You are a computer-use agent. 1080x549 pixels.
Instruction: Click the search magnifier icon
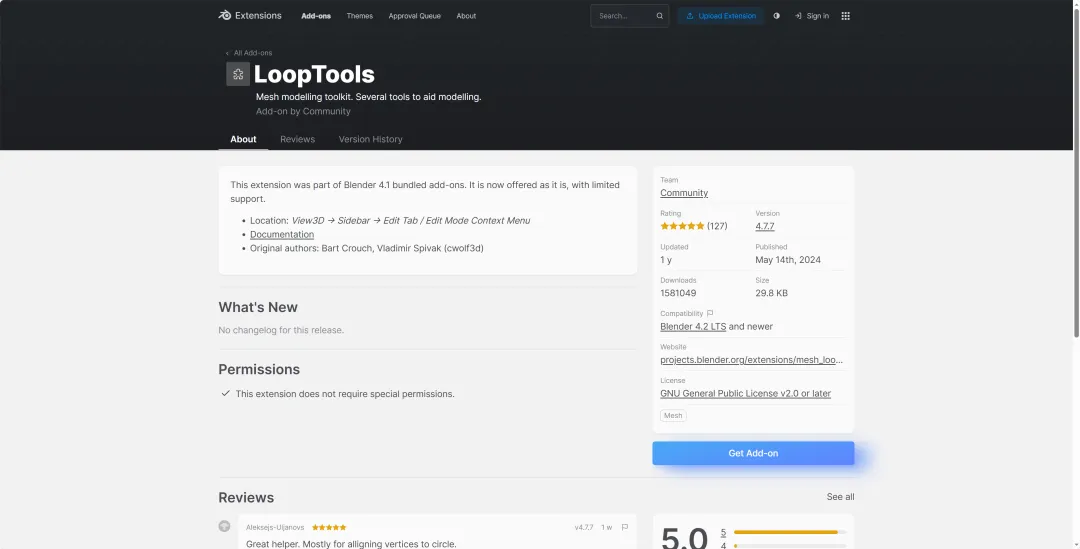click(659, 16)
